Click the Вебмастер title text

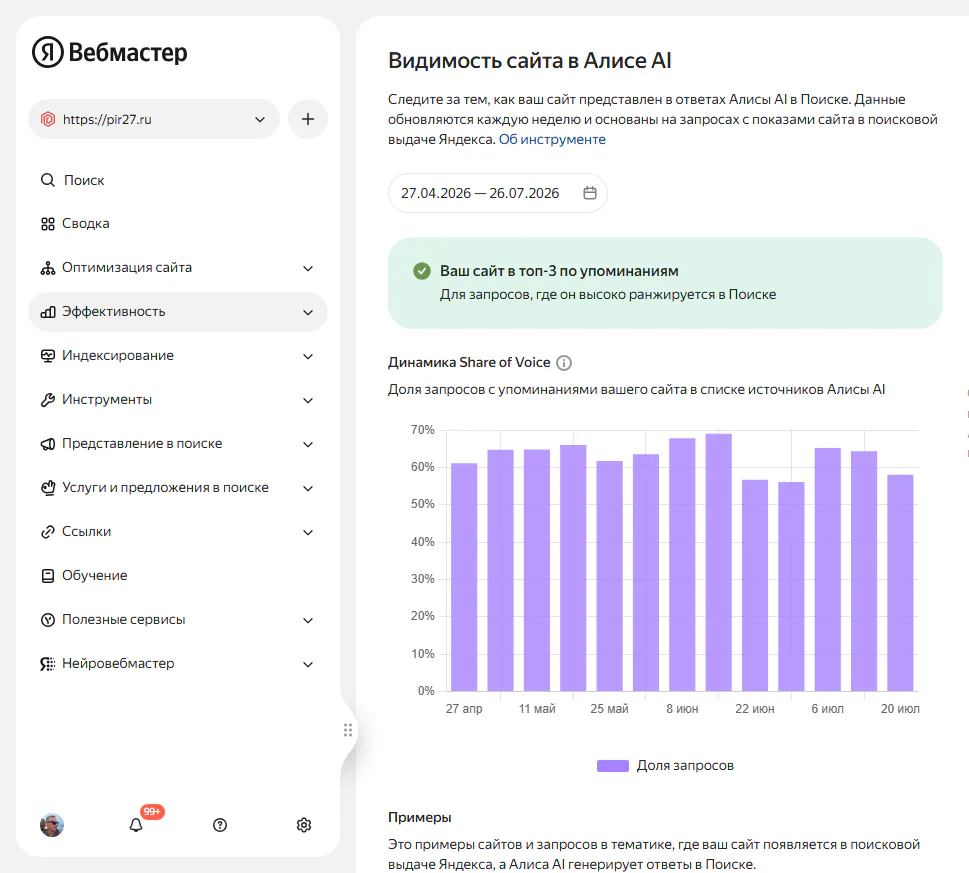(x=128, y=53)
